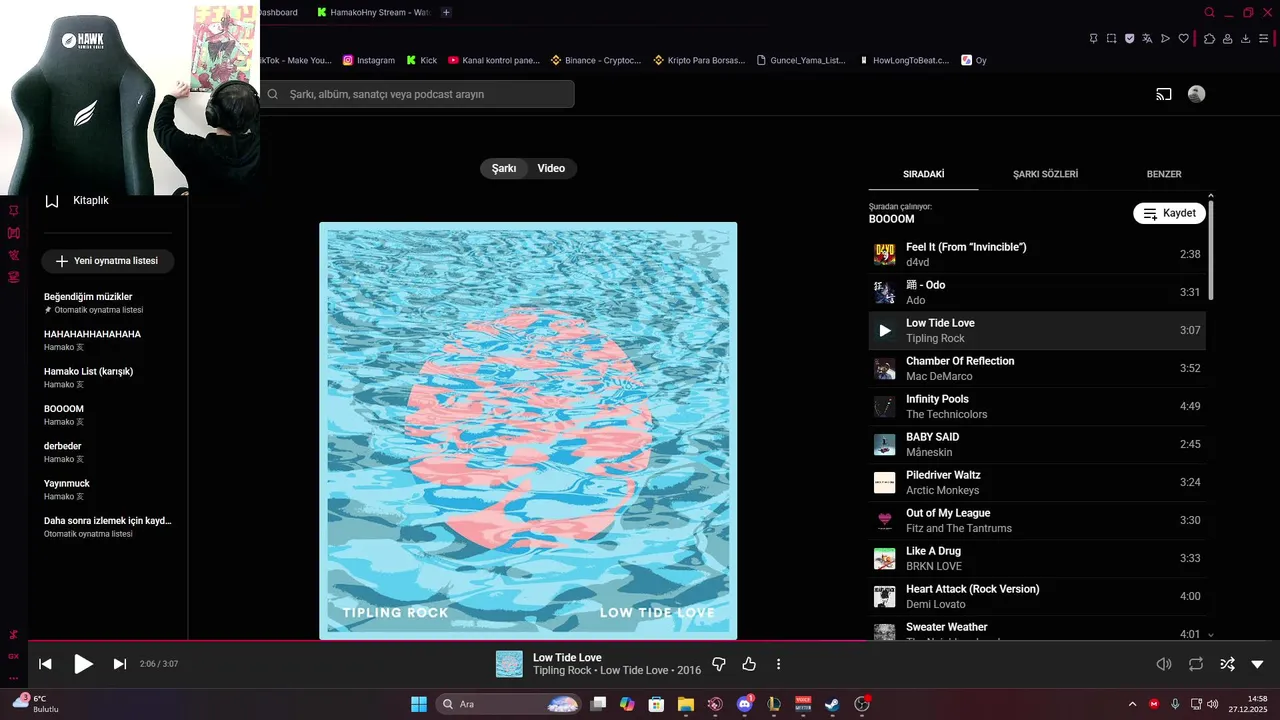Click Yeni oynatma listesi button
1280x720 pixels.
(107, 261)
